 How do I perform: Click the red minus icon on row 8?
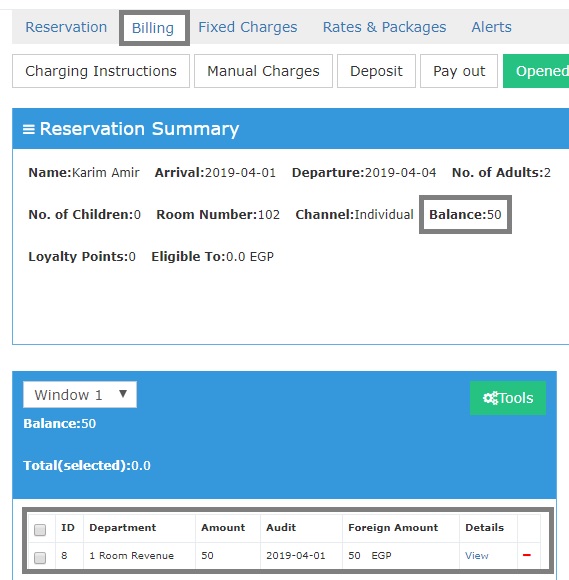click(x=527, y=555)
